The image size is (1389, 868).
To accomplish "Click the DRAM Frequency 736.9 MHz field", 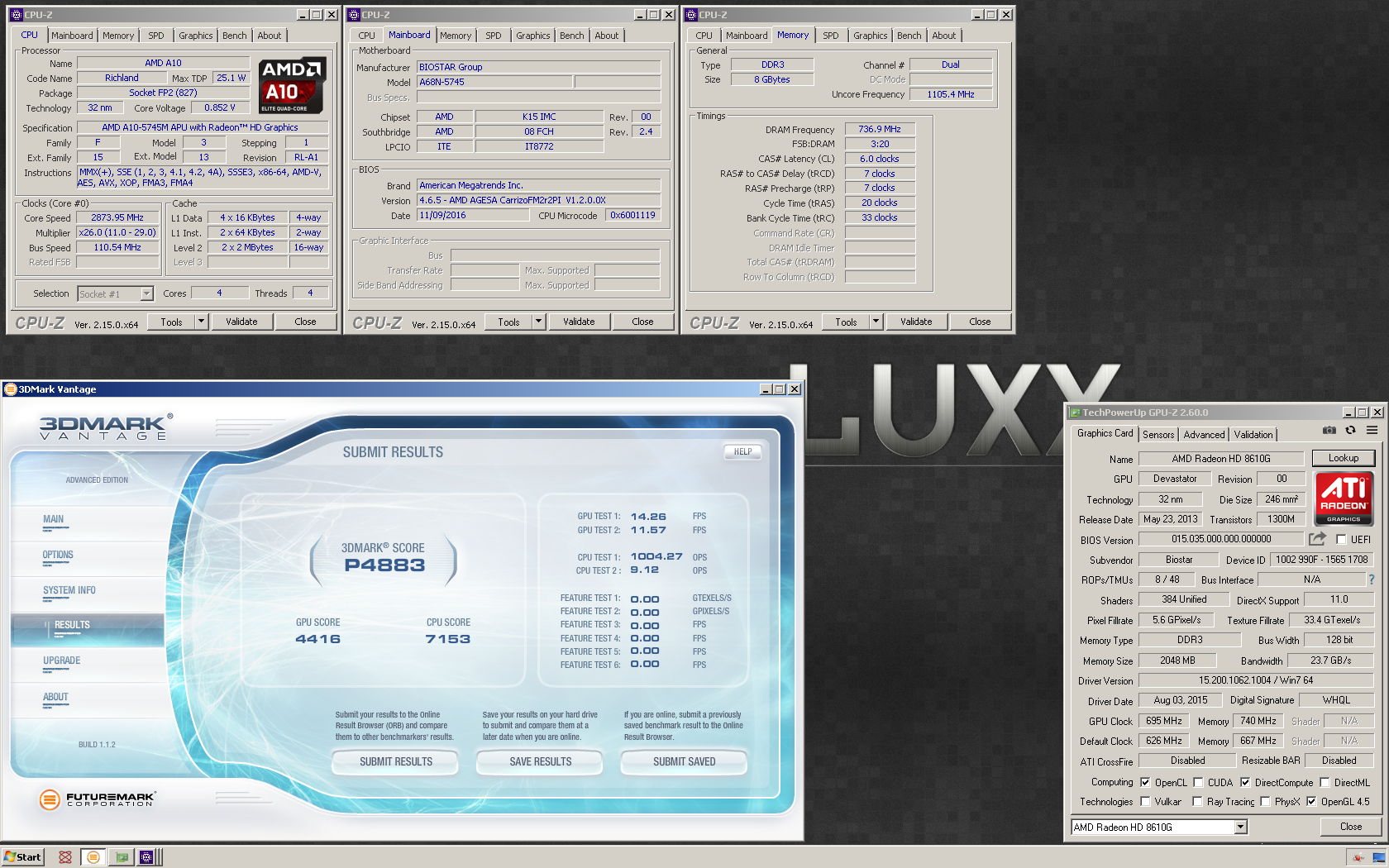I will pos(879,129).
